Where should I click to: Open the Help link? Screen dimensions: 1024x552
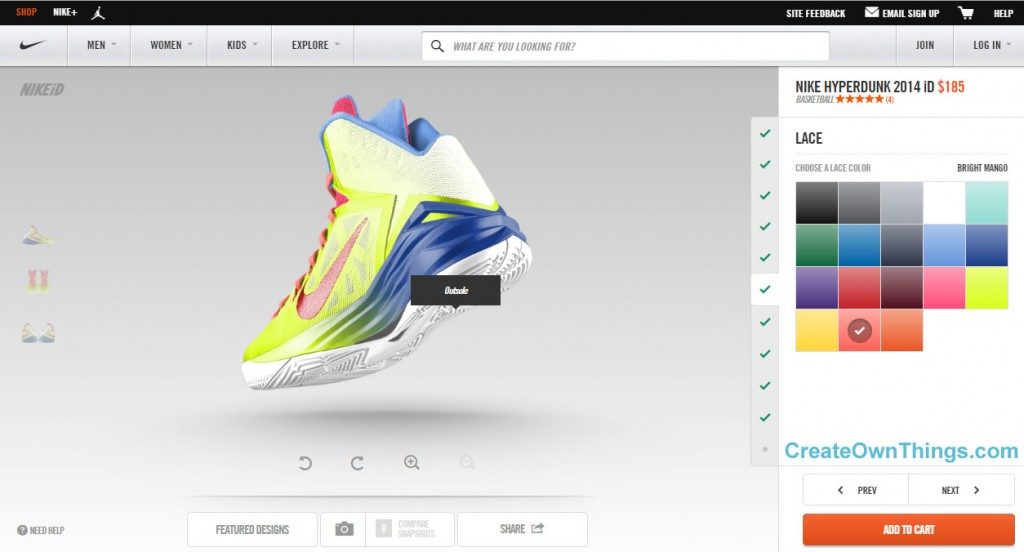[1003, 13]
